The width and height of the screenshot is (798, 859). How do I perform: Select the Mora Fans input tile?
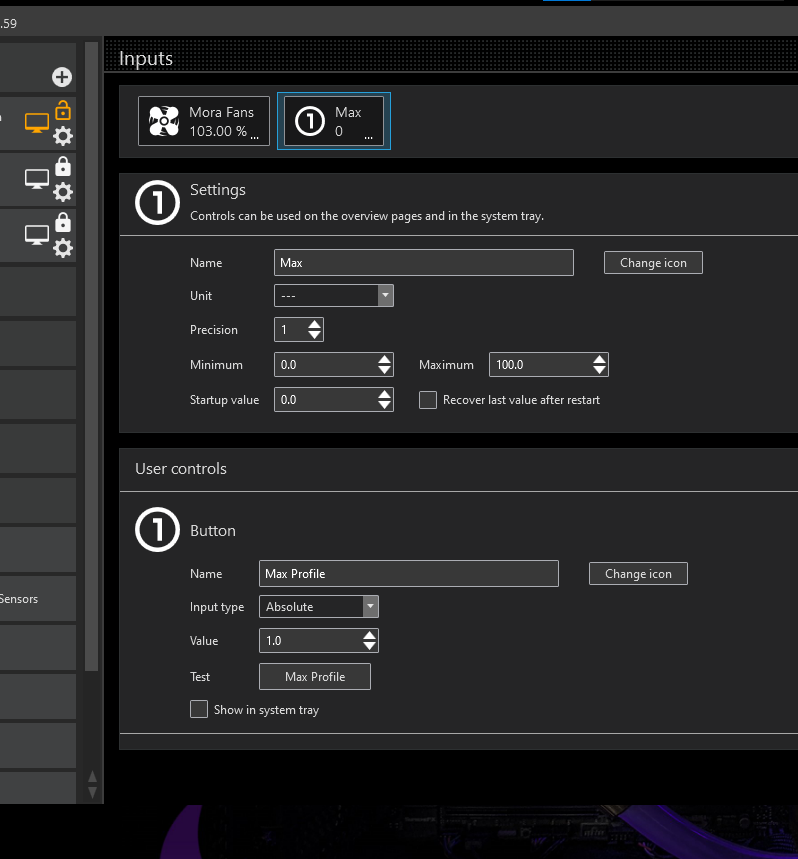(x=204, y=121)
